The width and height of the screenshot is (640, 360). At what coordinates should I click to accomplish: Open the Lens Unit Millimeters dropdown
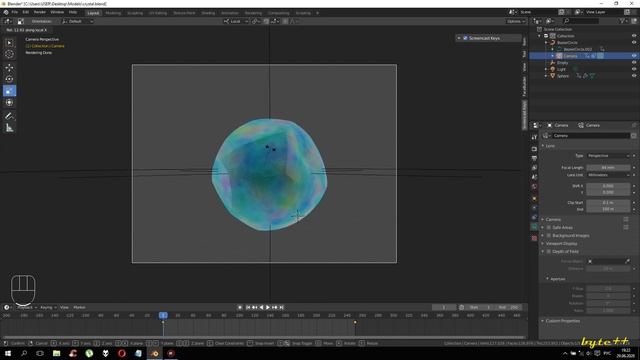[608, 175]
